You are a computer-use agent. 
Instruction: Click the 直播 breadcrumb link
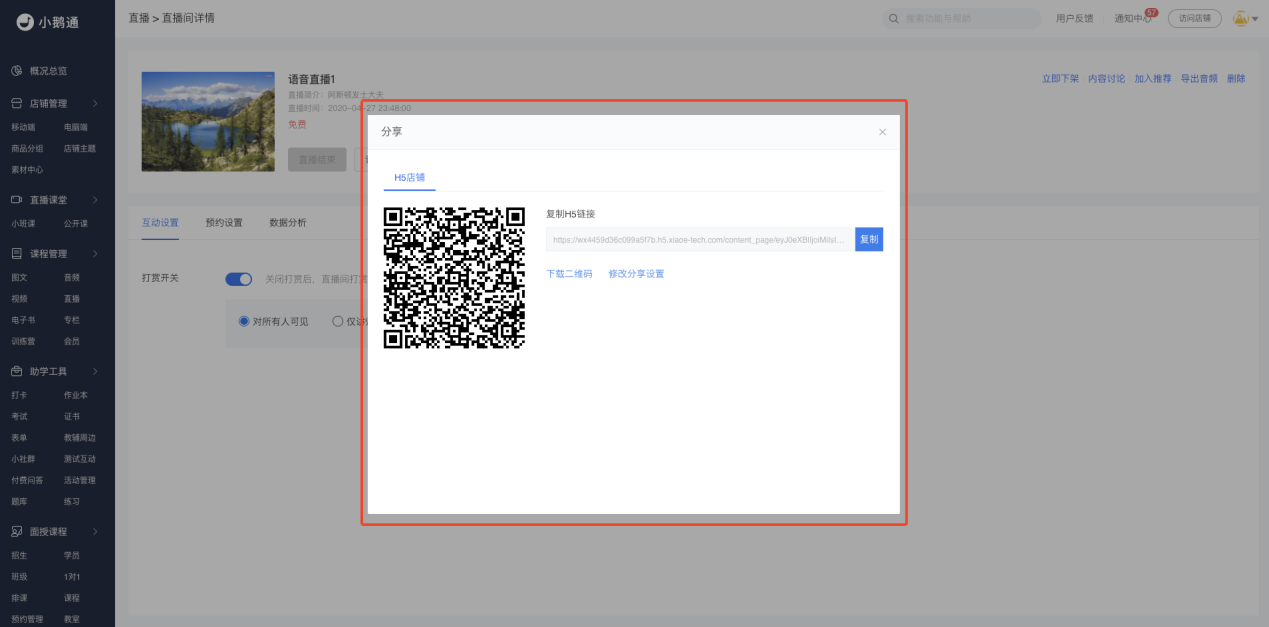point(138,18)
